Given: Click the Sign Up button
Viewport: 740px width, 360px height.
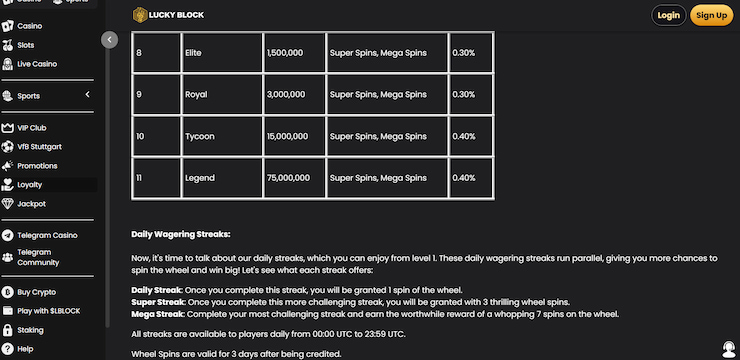Looking at the screenshot, I should [712, 15].
